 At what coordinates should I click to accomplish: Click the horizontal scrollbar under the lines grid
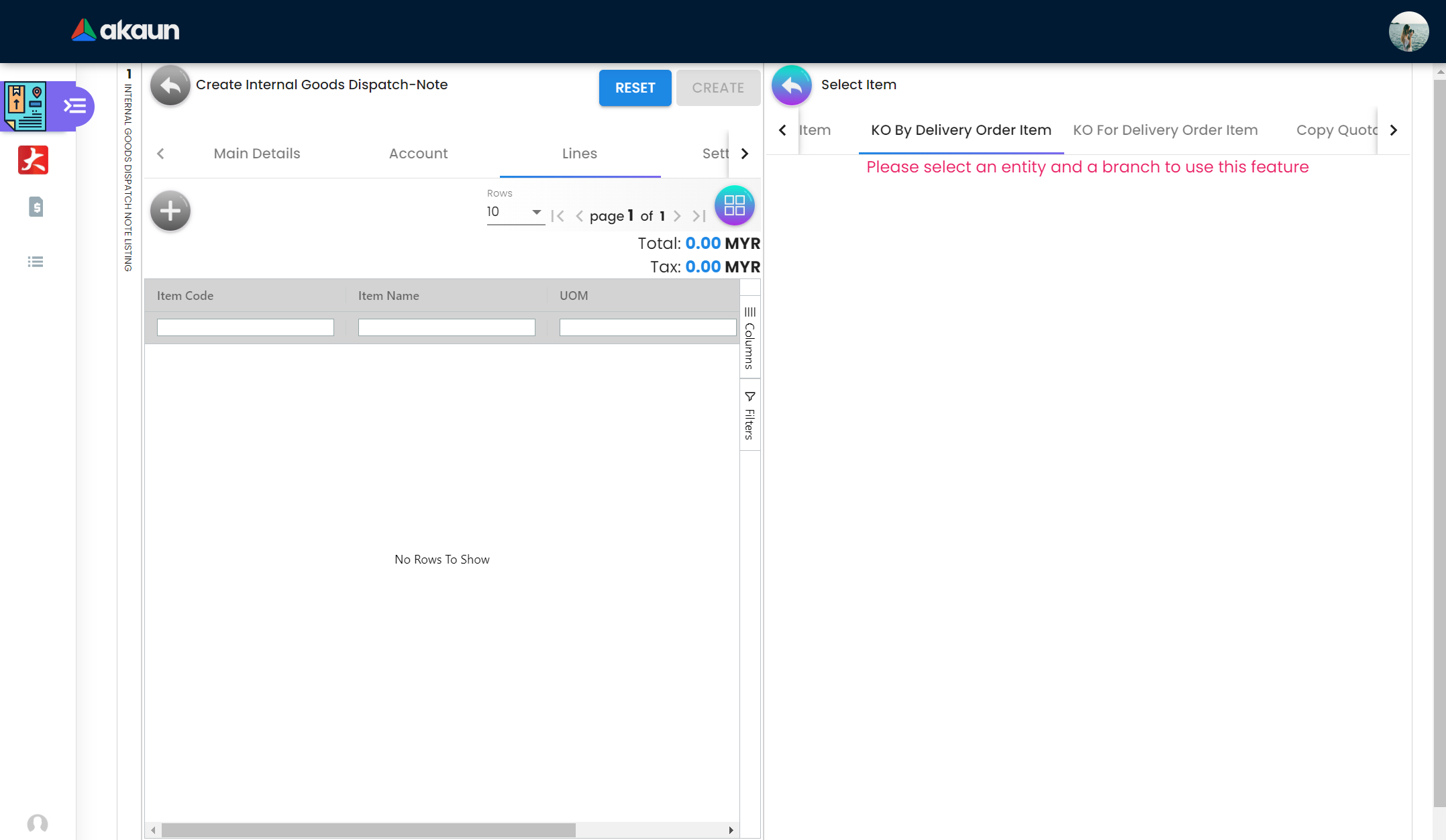click(368, 830)
